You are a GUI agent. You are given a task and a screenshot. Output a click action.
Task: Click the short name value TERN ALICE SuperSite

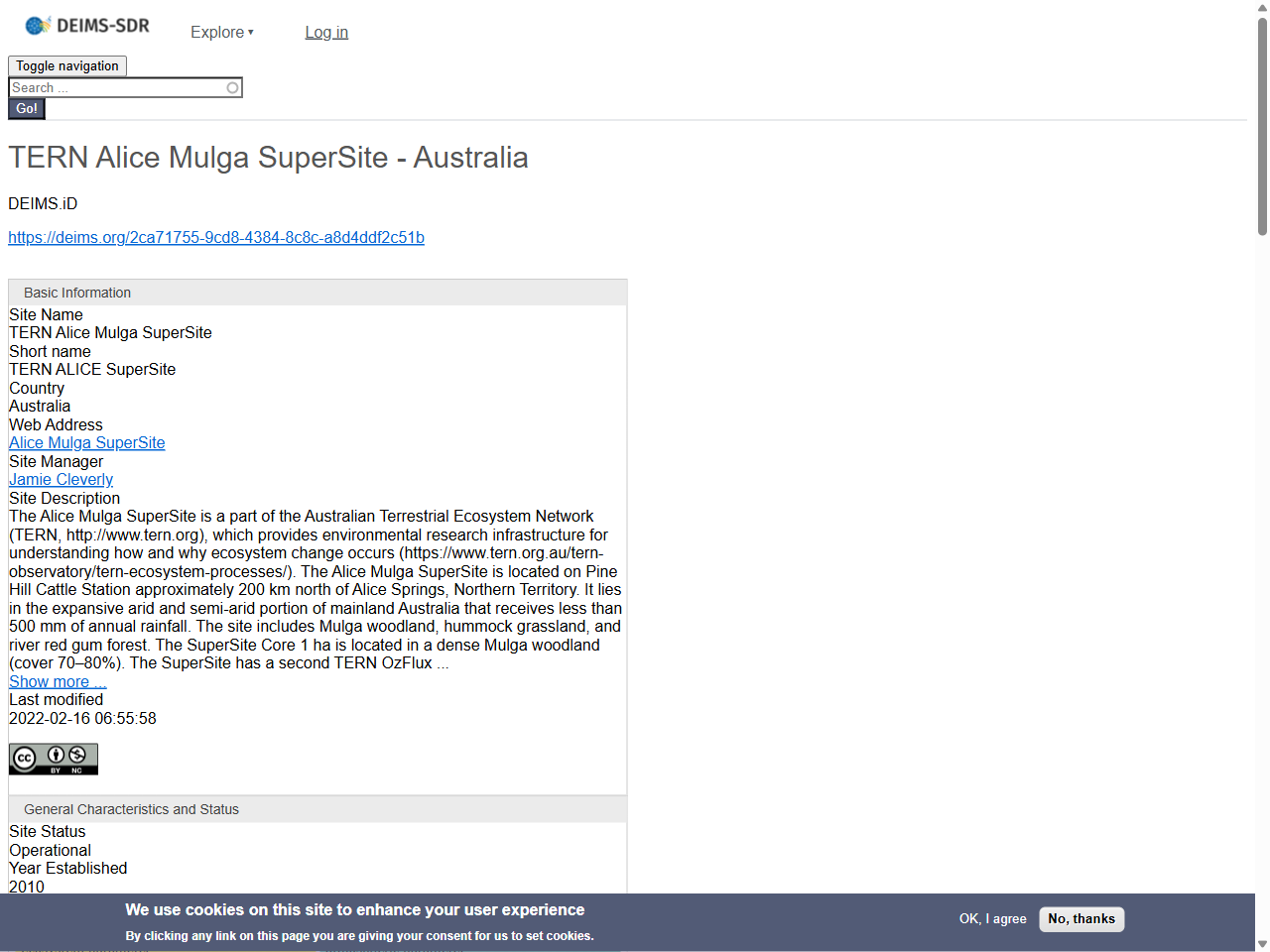(92, 370)
